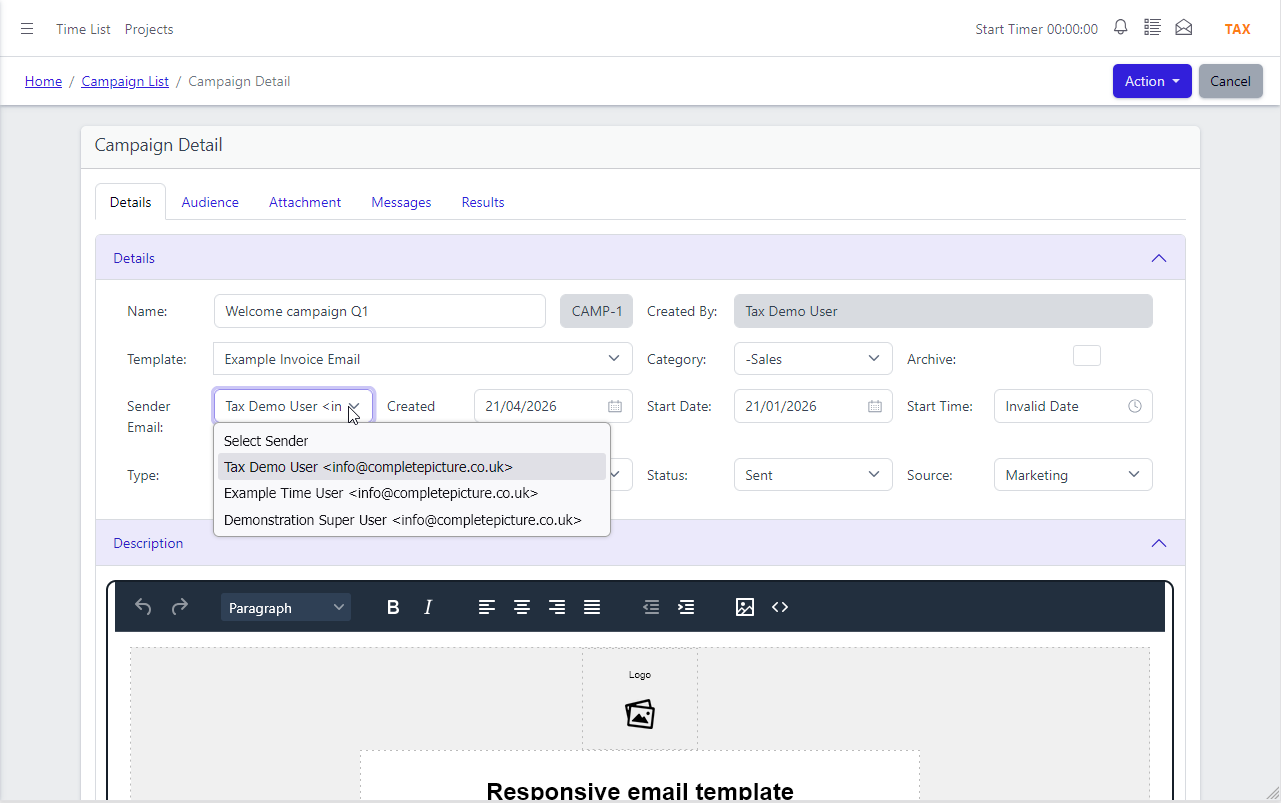Open Start Time clock picker icon
The height and width of the screenshot is (803, 1281).
tap(1135, 406)
